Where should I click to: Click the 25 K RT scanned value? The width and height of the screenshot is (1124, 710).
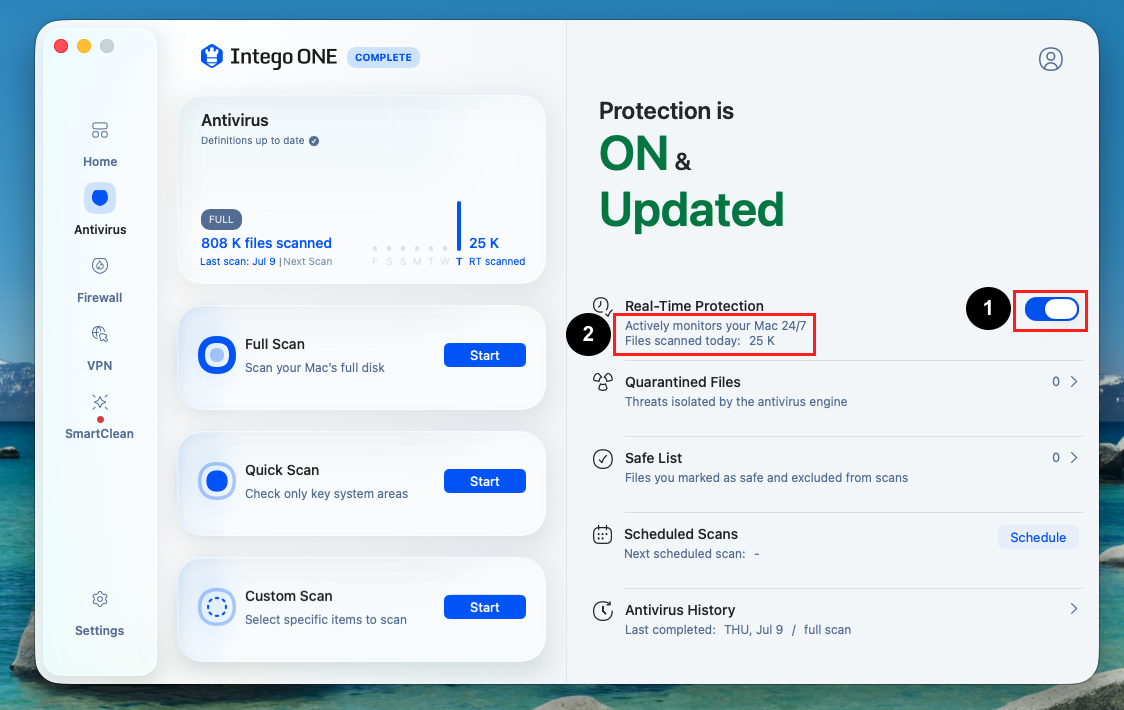click(x=484, y=243)
